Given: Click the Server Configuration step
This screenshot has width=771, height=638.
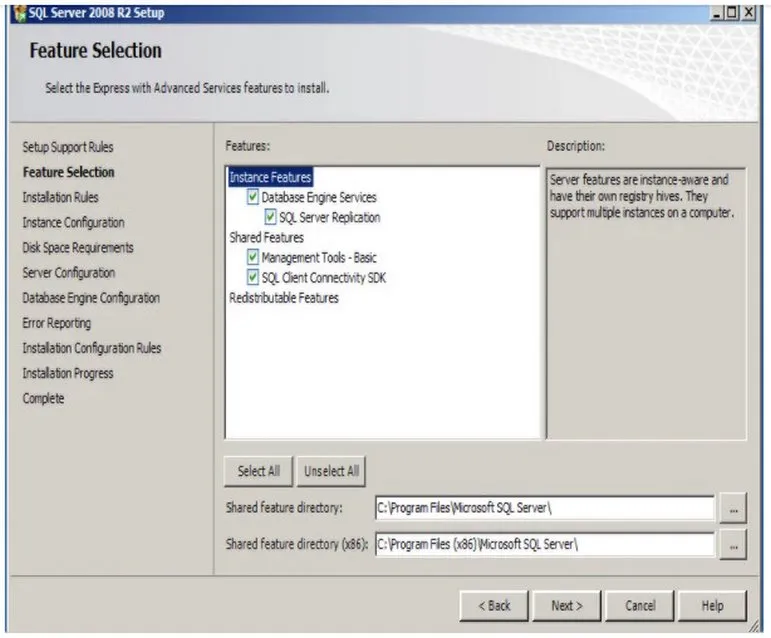Looking at the screenshot, I should click(69, 272).
